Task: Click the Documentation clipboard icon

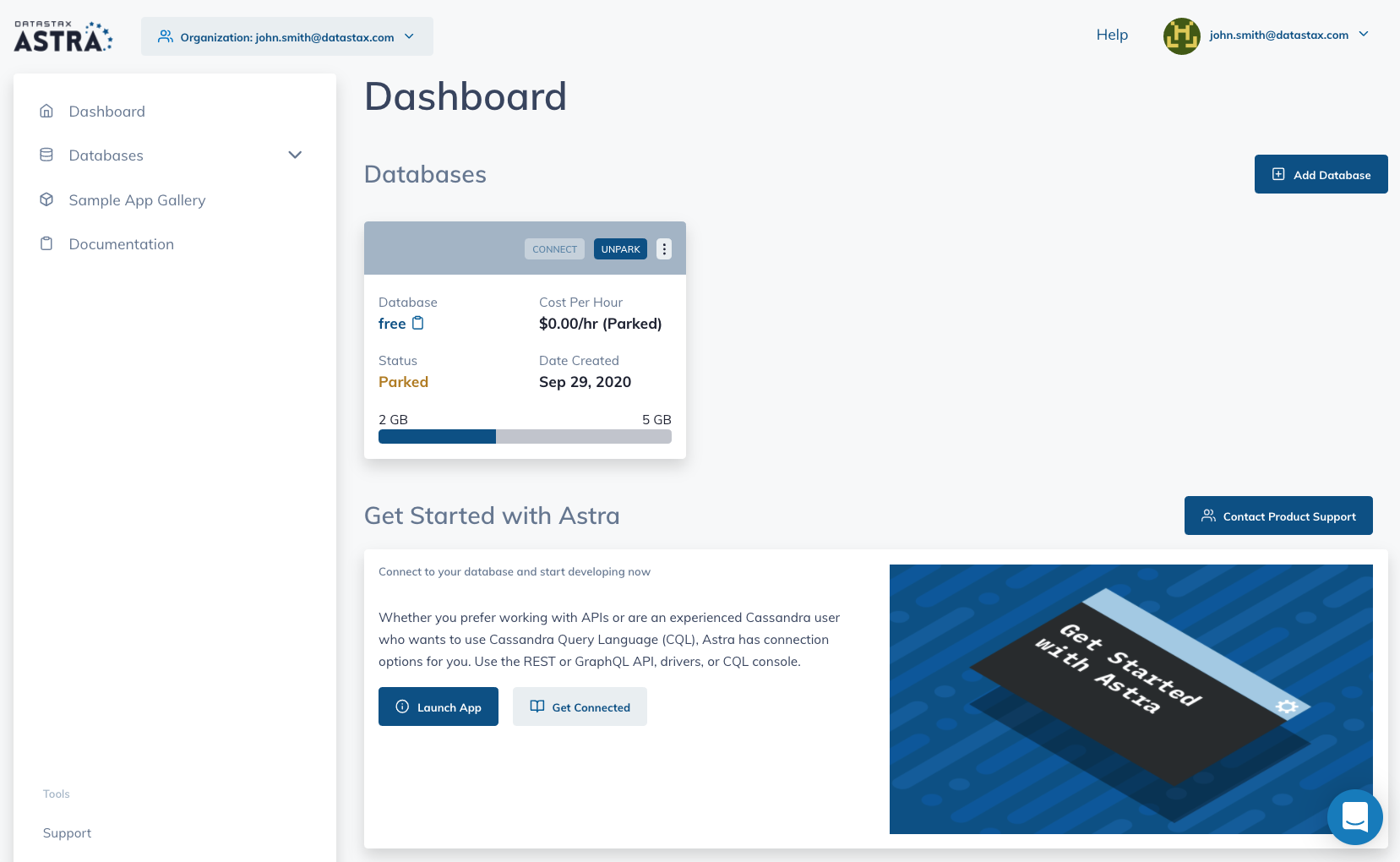Action: (46, 243)
